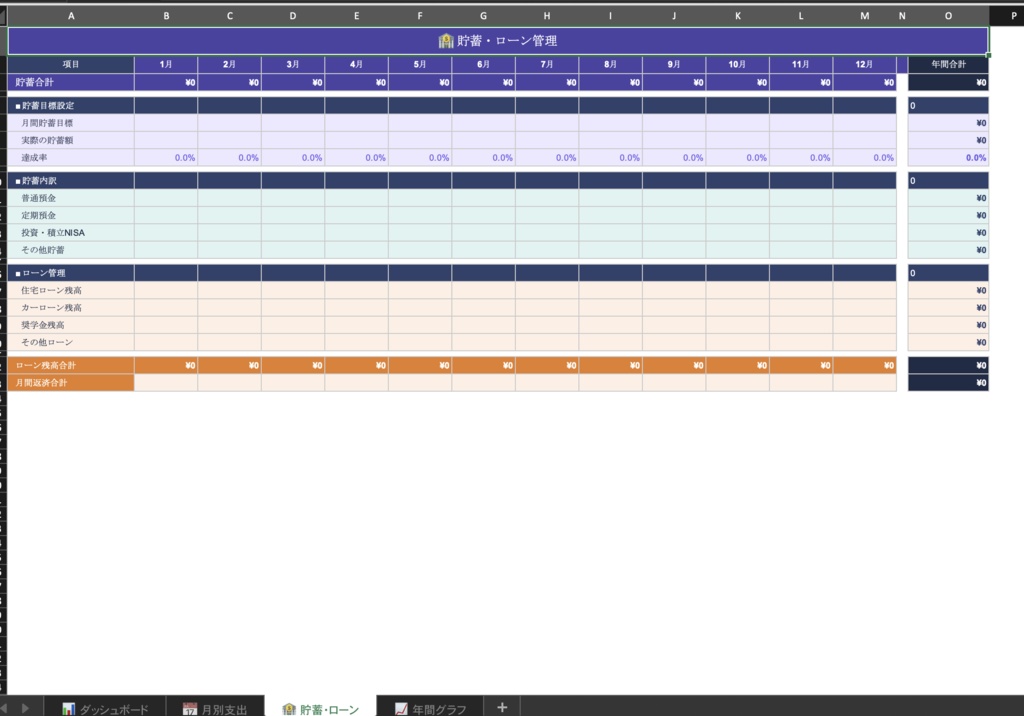Select the 実際の貯蓄額 label cell
Screen dimensions: 1024x716
[71, 140]
